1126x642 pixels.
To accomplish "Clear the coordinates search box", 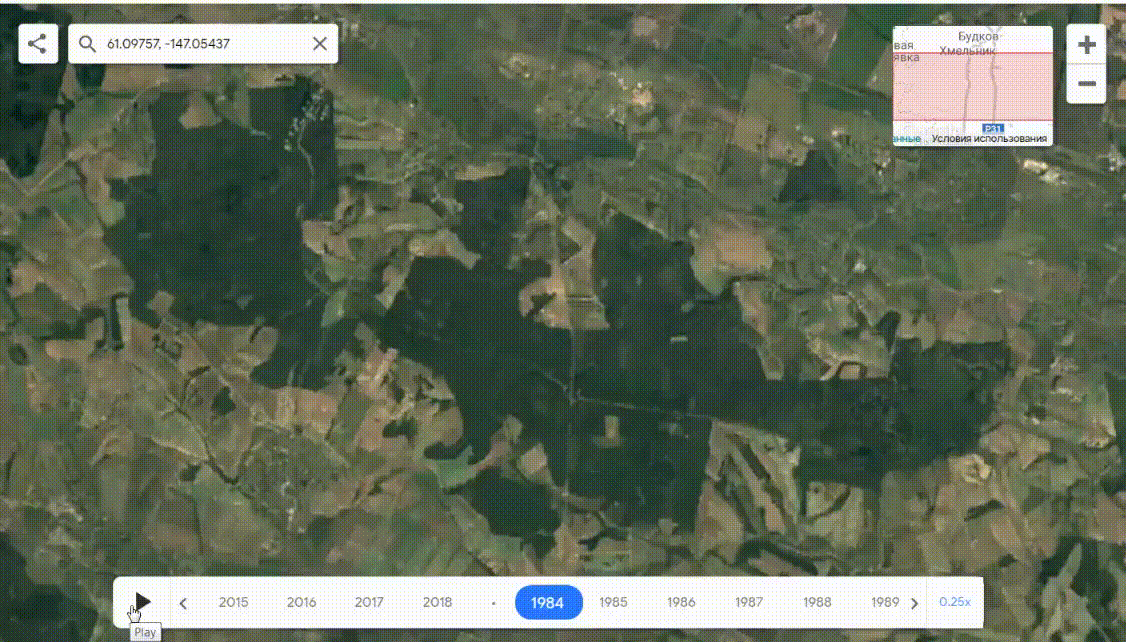I will [x=320, y=44].
